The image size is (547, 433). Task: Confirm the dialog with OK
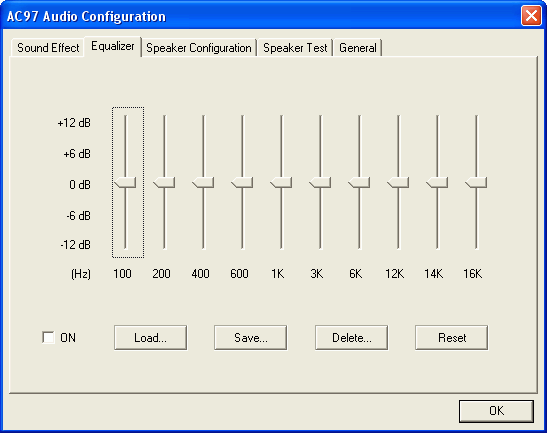[496, 411]
